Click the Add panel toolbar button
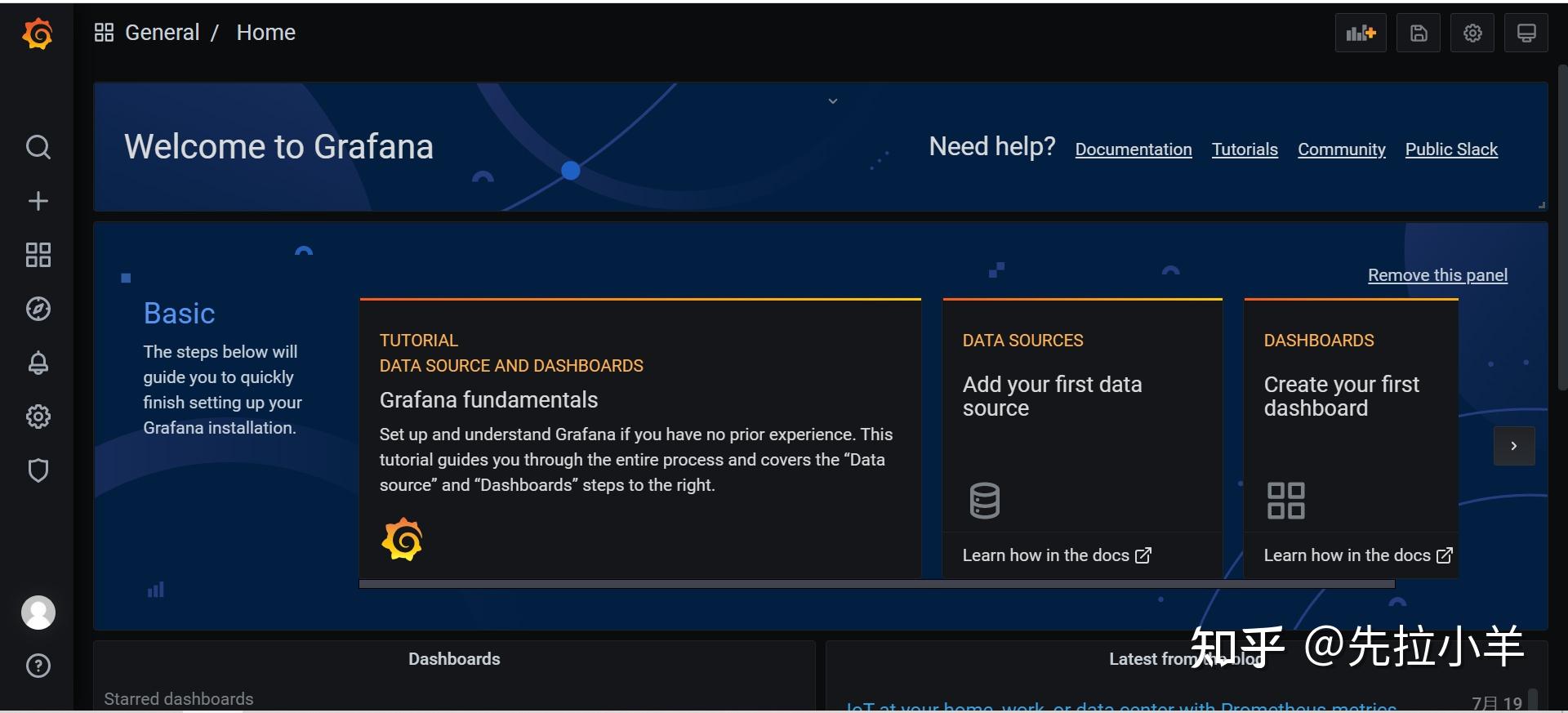 point(1361,33)
